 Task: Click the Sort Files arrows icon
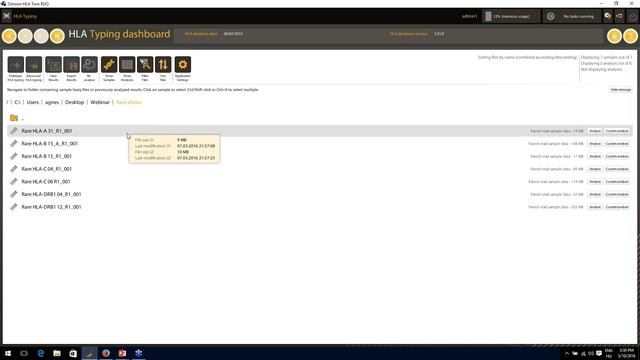(x=163, y=64)
